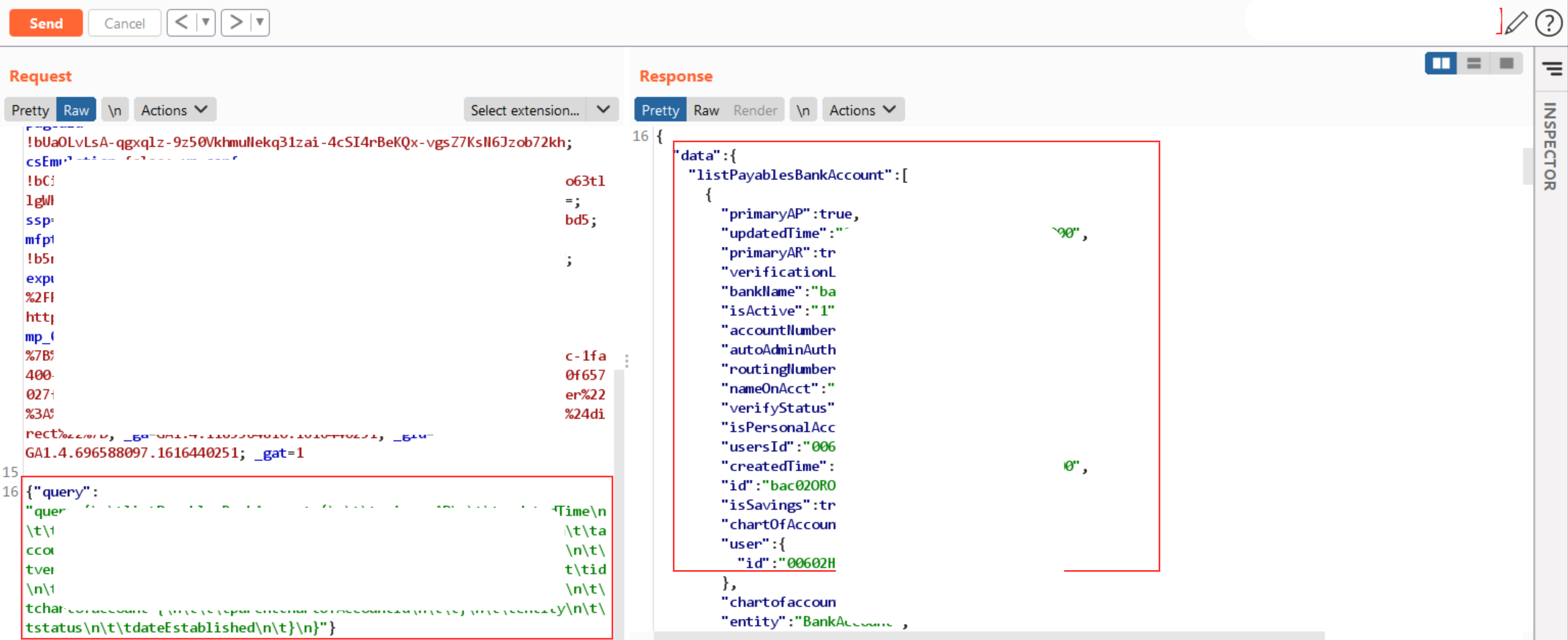Viewport: 1568px width, 640px height.
Task: Click the "bankName" key in response
Action: [x=762, y=292]
